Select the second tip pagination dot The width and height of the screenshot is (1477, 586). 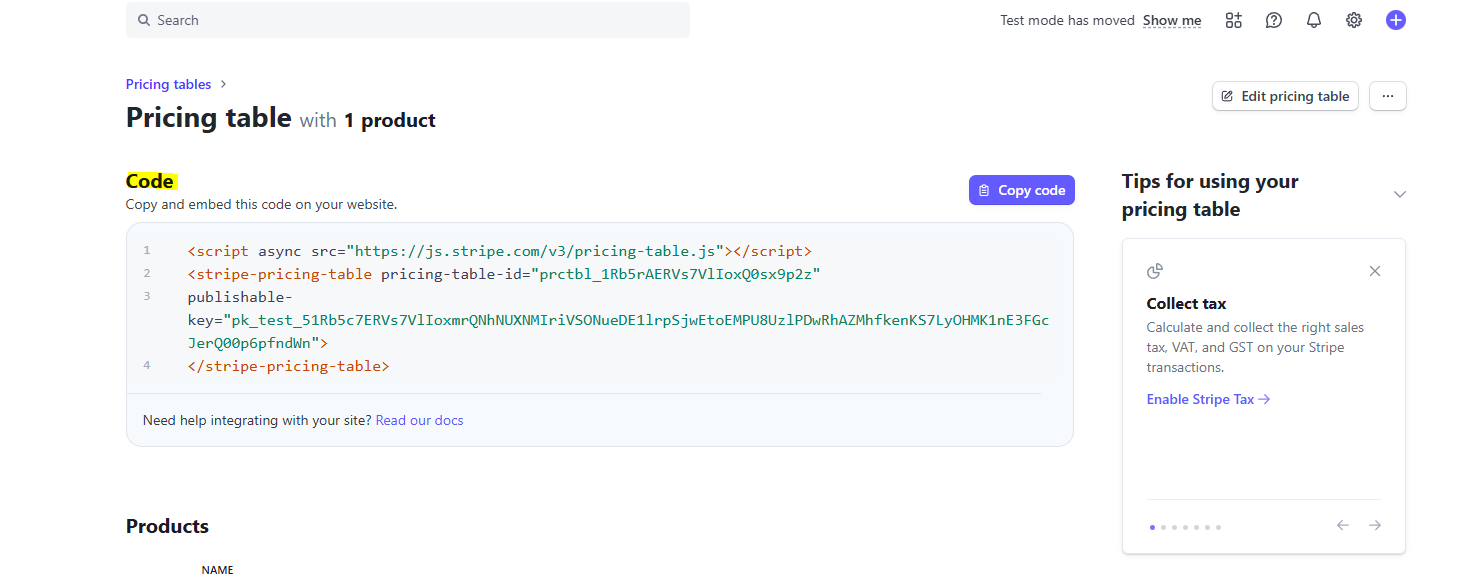click(1163, 527)
